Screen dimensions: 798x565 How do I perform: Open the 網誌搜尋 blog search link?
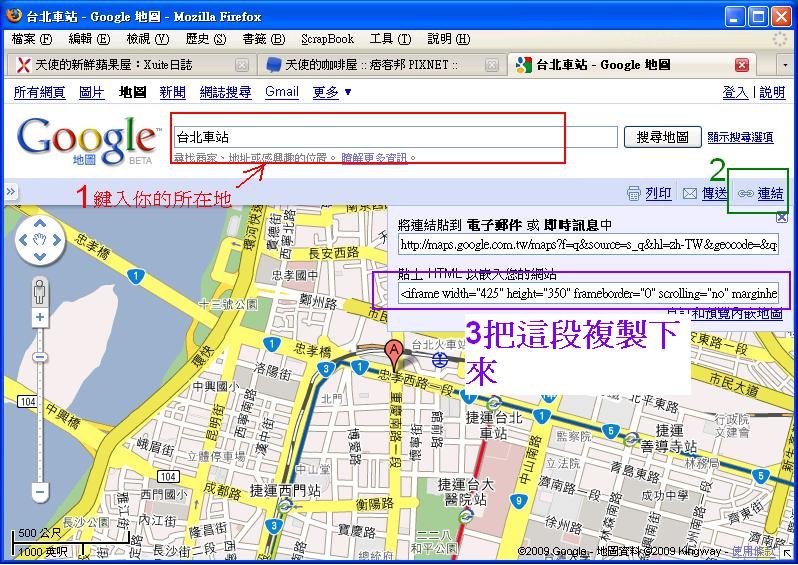click(225, 92)
